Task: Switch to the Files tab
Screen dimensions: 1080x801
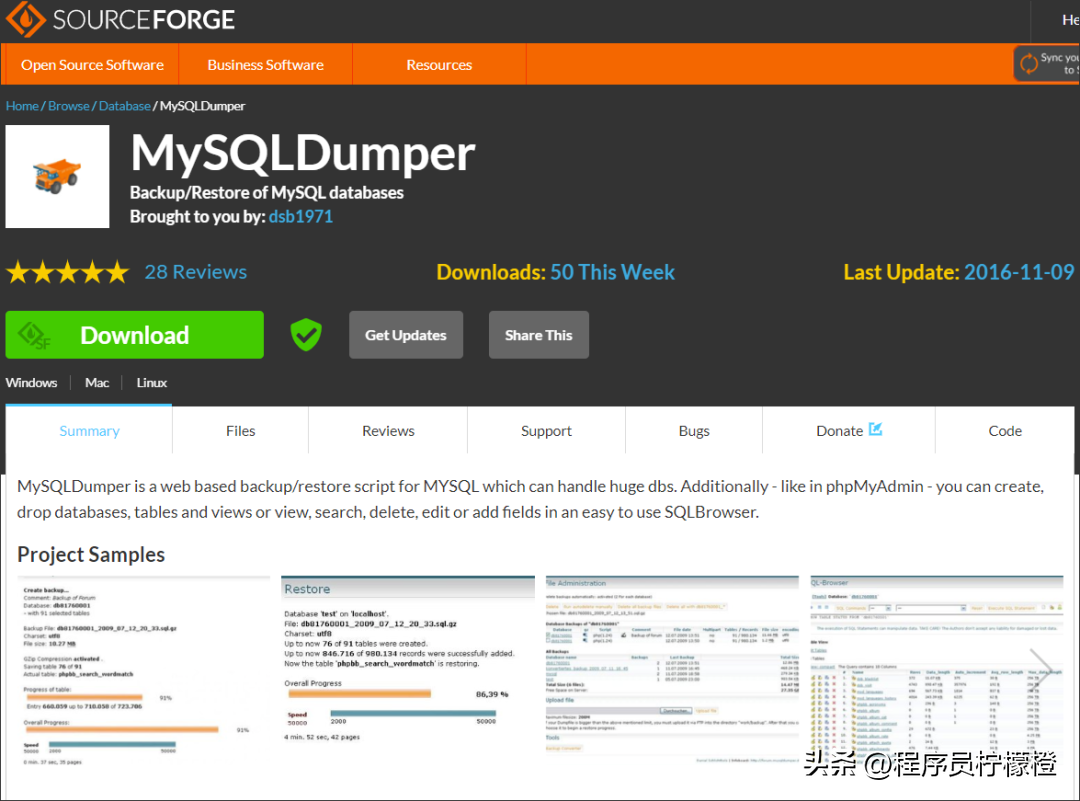Action: tap(240, 431)
